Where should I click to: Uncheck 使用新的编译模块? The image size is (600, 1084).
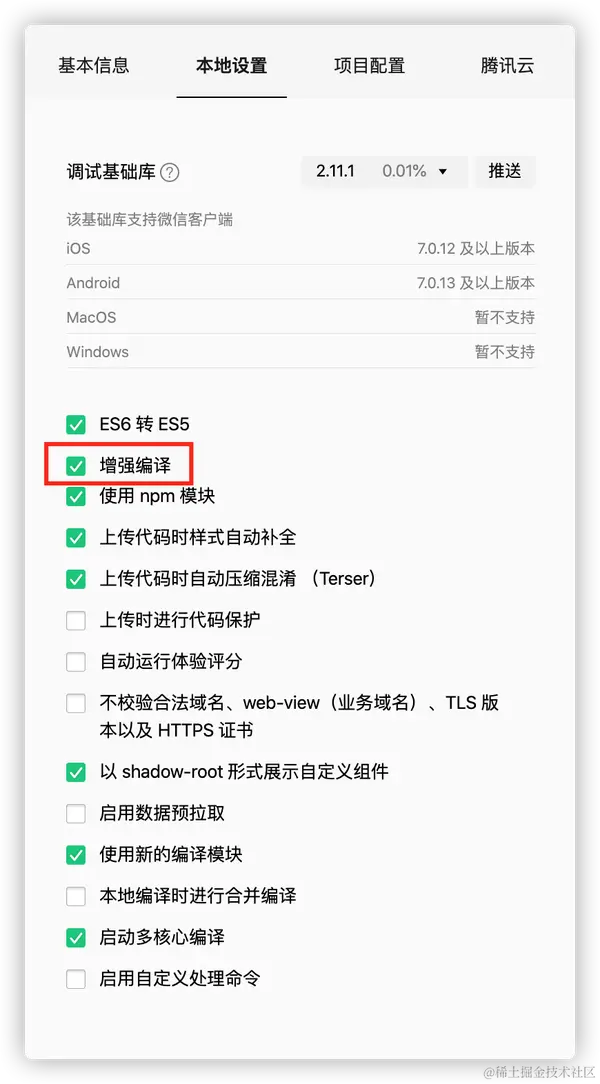click(76, 855)
